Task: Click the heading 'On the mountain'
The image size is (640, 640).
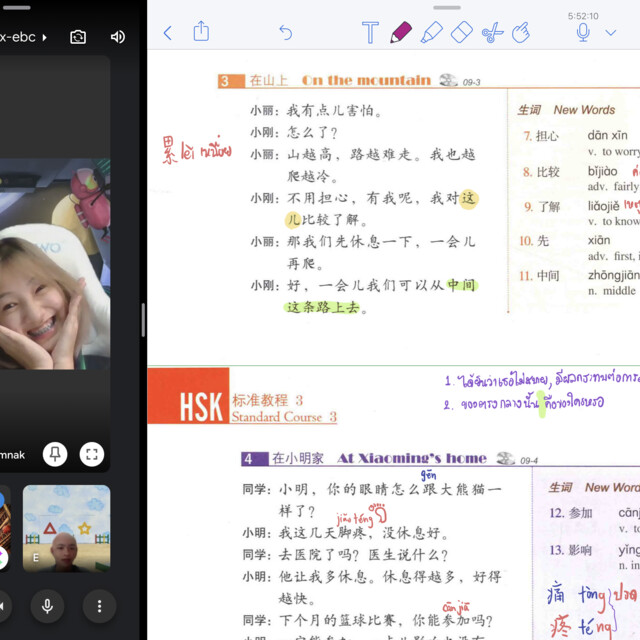Action: [x=366, y=80]
